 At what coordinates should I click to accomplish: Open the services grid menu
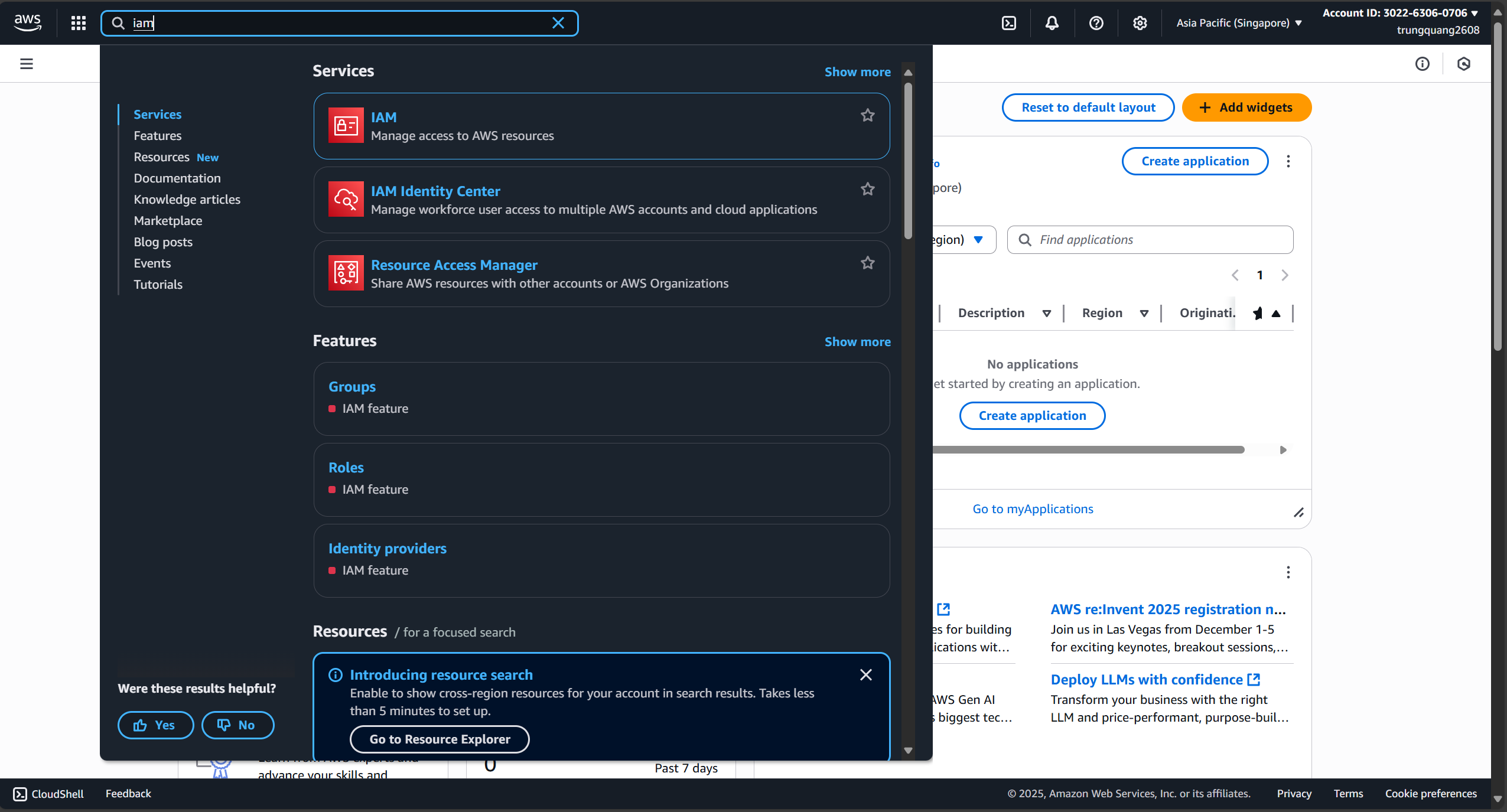[x=78, y=23]
